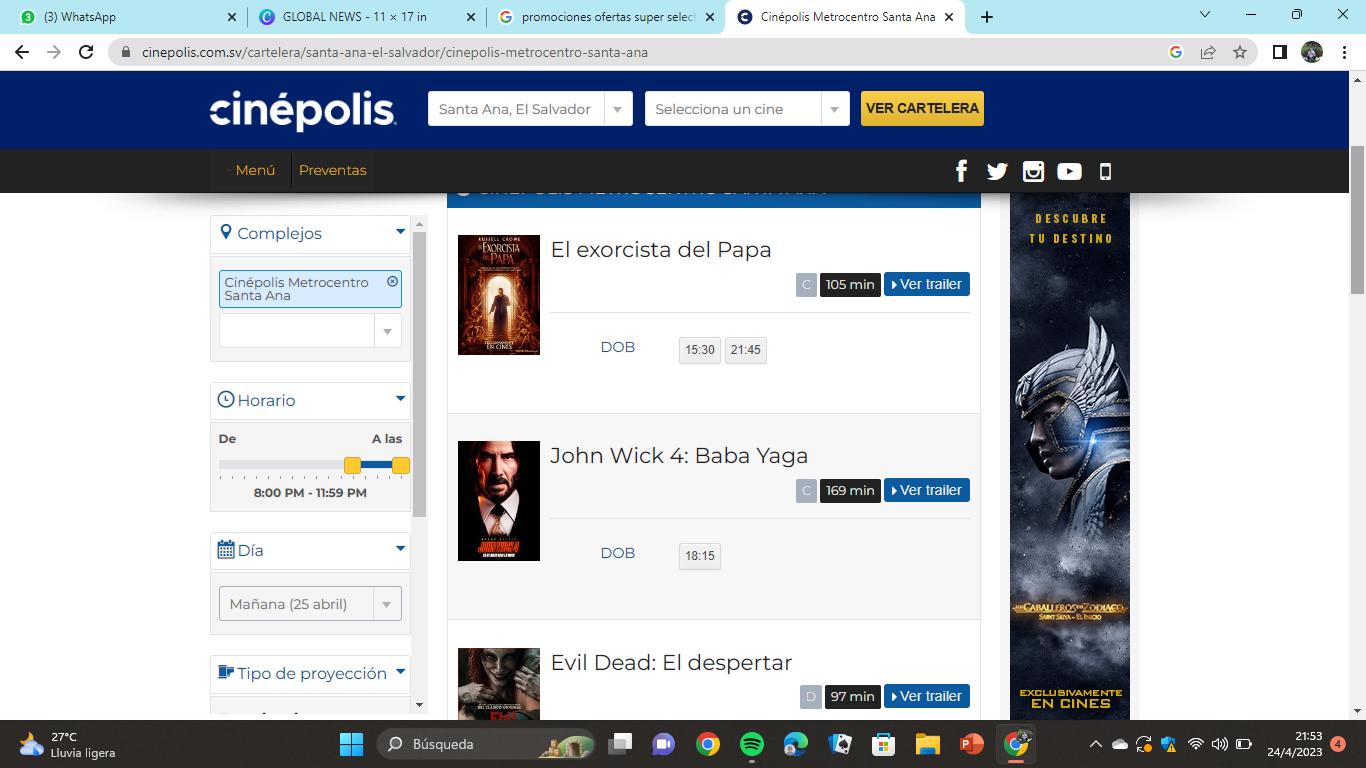
Task: Open Windows Start menu
Action: [x=352, y=744]
